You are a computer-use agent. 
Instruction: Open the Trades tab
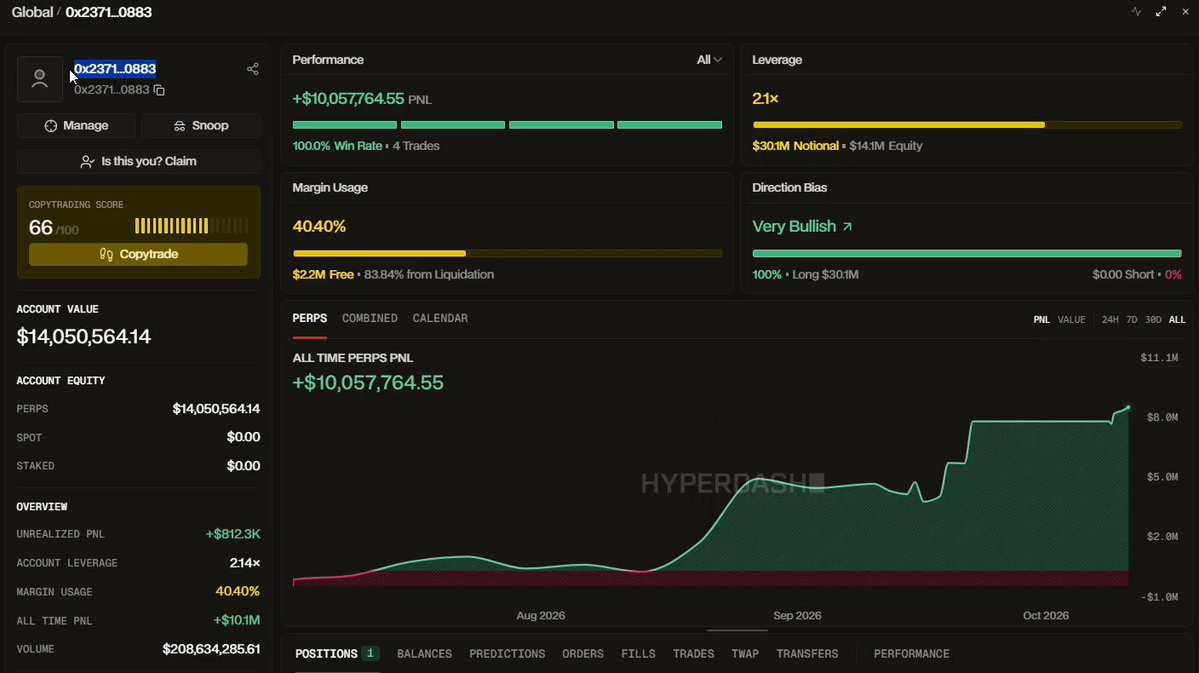694,654
